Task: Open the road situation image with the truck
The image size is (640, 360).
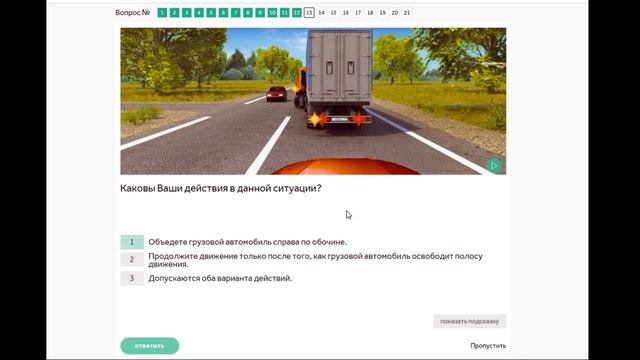Action: click(x=313, y=101)
